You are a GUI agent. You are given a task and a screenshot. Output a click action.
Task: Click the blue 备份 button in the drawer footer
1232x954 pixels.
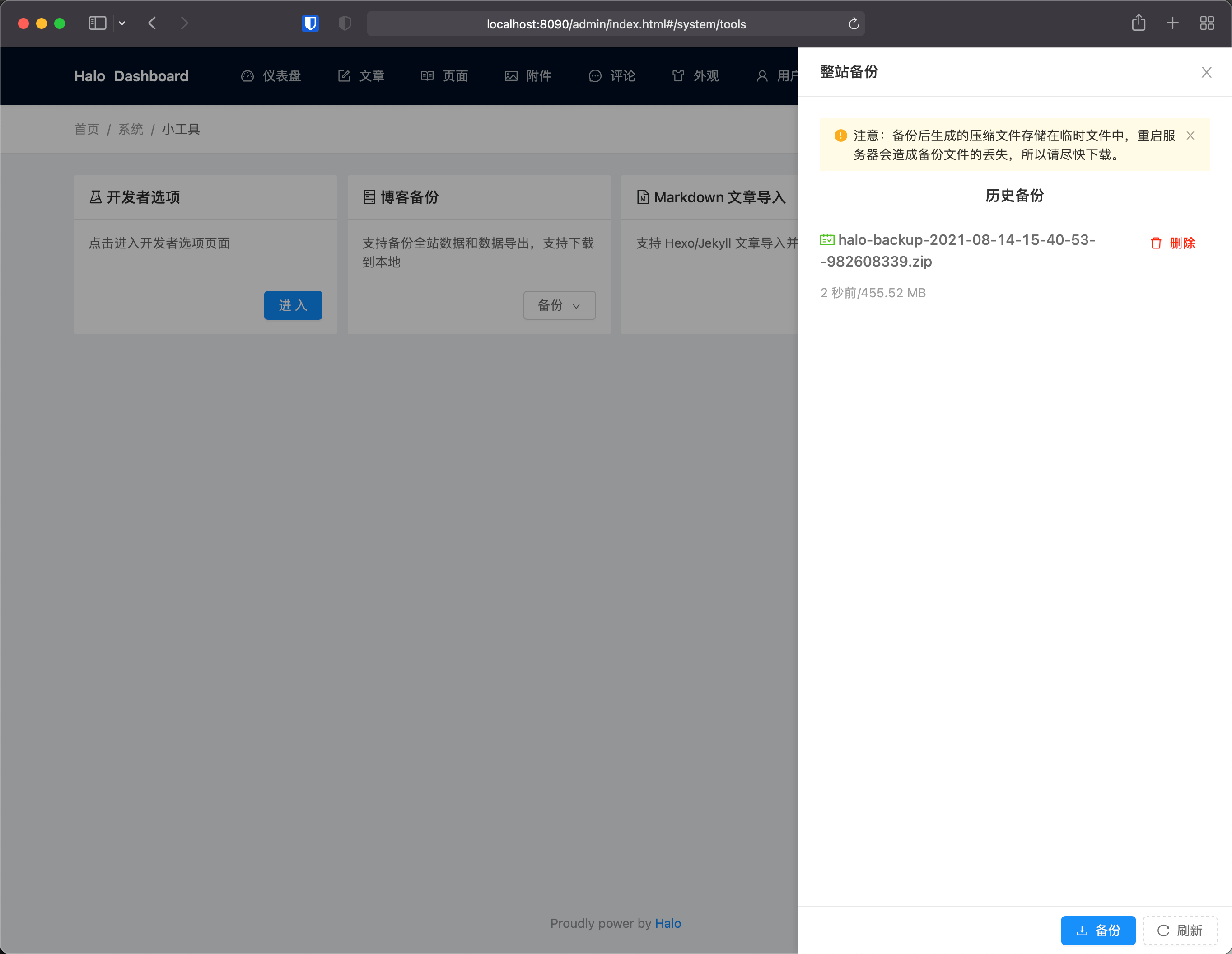coord(1098,931)
